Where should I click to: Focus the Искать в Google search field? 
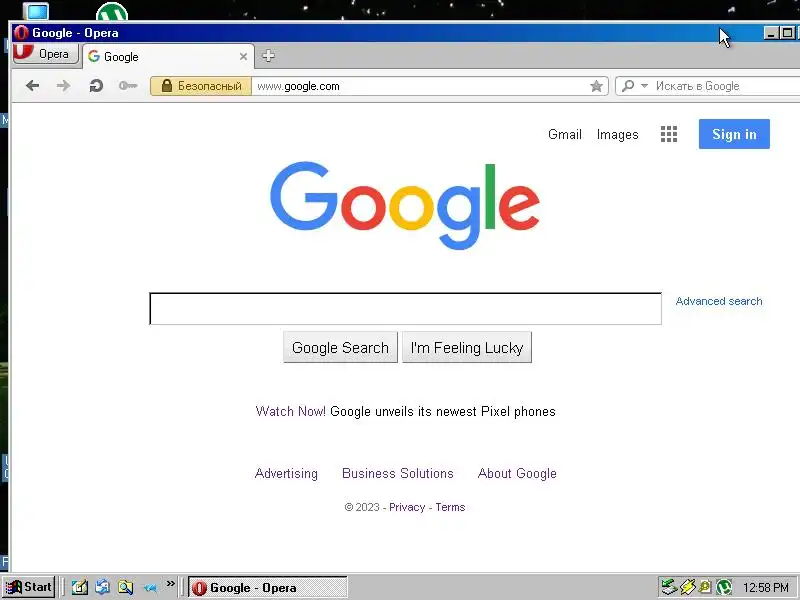(x=724, y=86)
